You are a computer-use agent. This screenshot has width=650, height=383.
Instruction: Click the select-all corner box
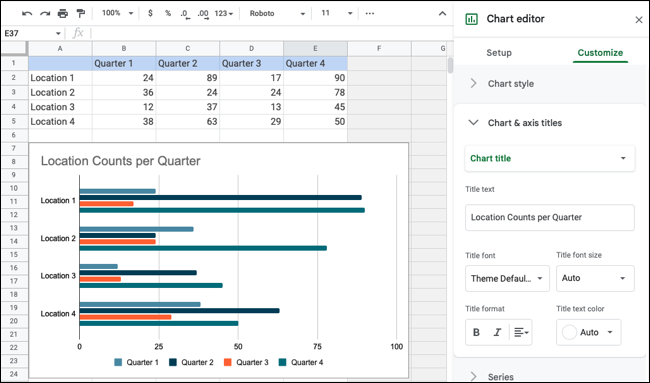14,48
